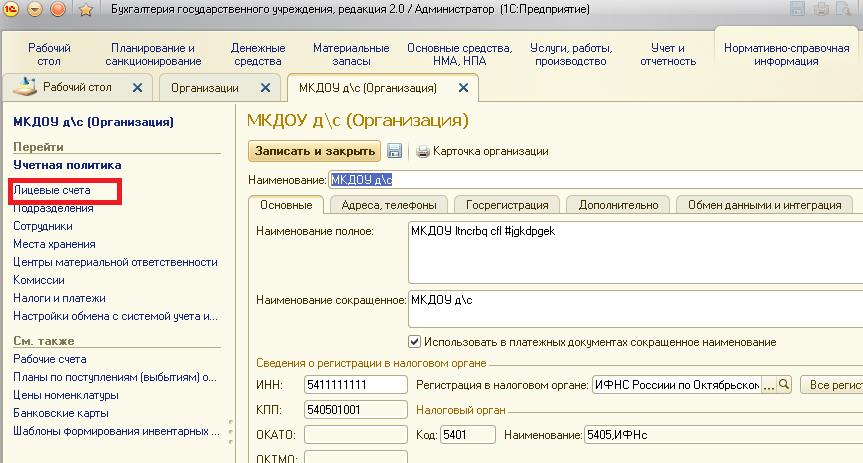Open Налоги и платежи link
863x463 pixels.
pyautogui.click(x=59, y=298)
